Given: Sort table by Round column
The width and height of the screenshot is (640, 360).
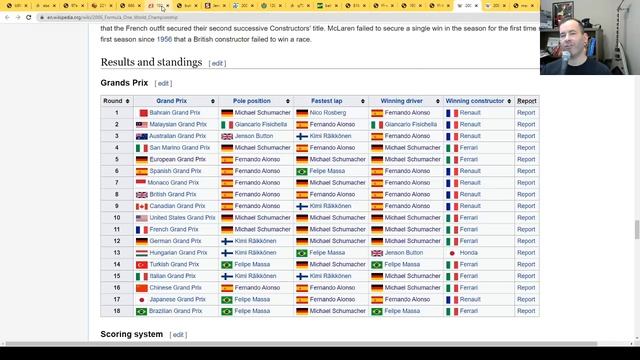Looking at the screenshot, I should [127, 101].
